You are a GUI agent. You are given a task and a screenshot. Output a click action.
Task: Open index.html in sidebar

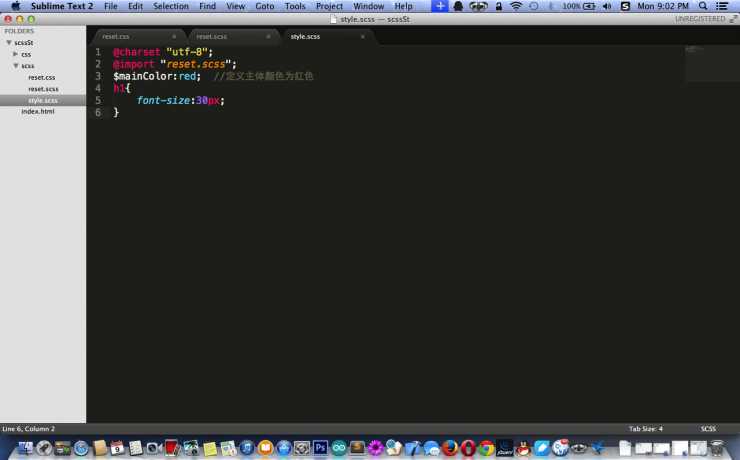[x=38, y=111]
